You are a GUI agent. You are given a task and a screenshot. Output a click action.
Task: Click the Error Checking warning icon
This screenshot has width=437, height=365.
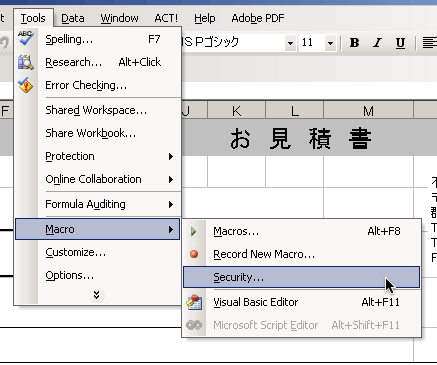point(26,85)
